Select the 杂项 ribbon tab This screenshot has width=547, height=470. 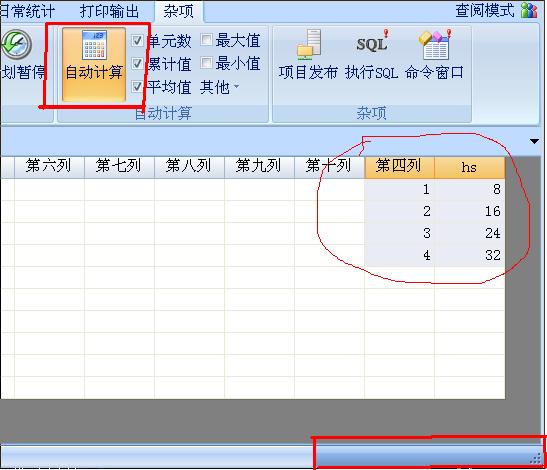point(179,11)
